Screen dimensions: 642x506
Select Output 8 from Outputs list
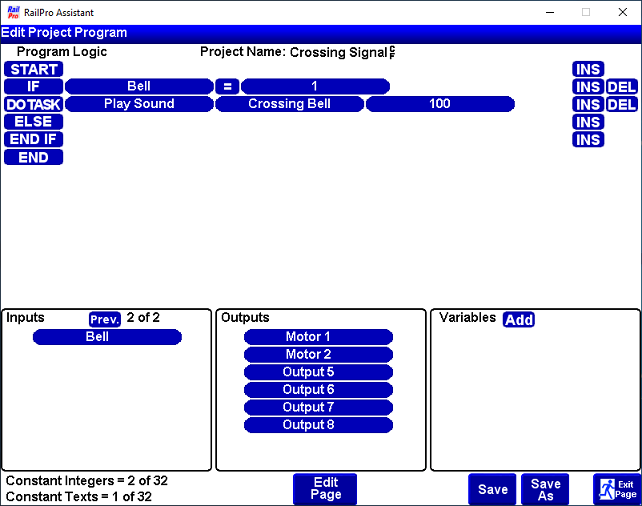pos(318,425)
